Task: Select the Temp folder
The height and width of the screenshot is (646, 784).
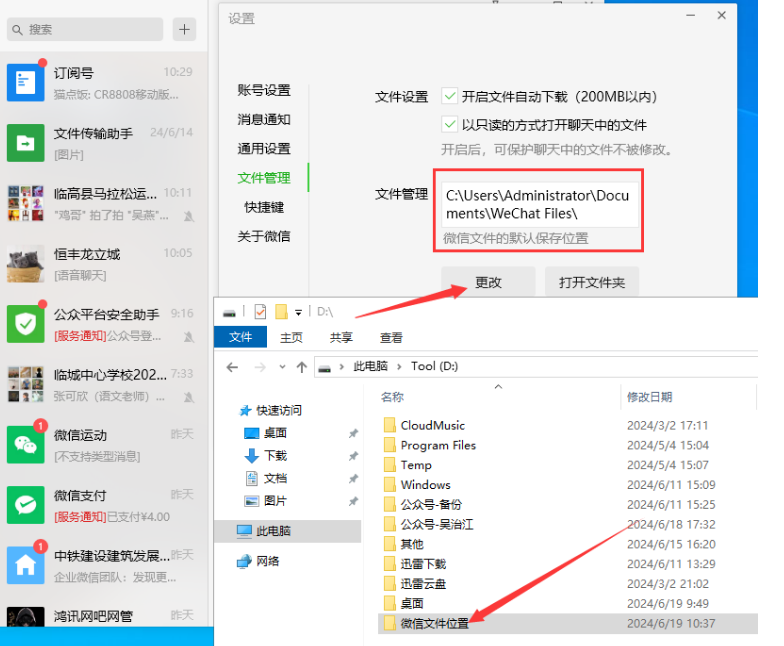Action: (x=416, y=465)
